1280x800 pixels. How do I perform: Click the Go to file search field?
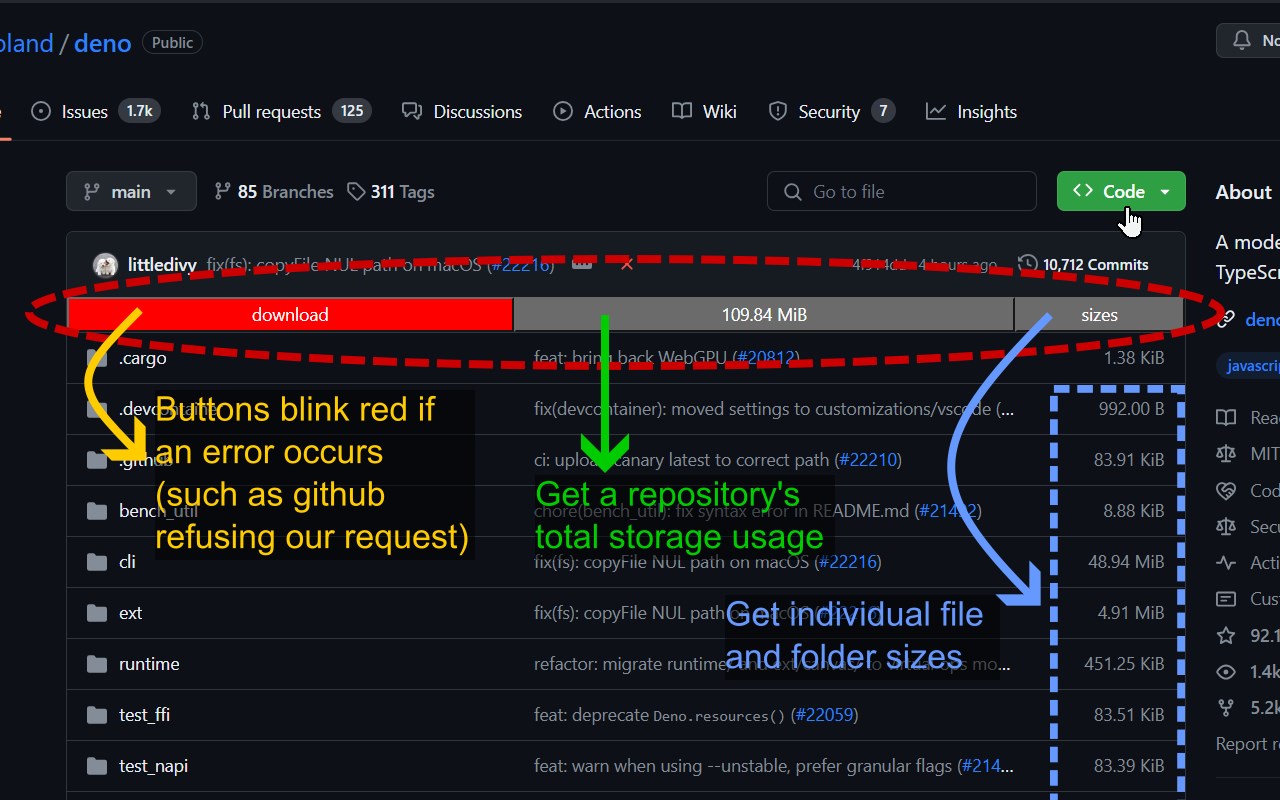pyautogui.click(x=902, y=191)
